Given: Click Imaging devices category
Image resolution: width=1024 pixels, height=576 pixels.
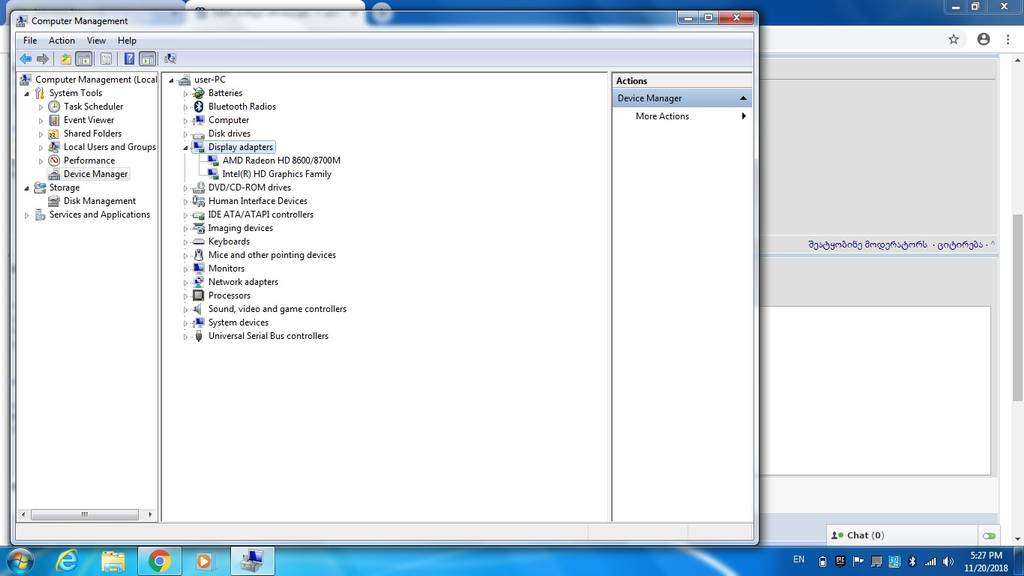Looking at the screenshot, I should [x=240, y=228].
